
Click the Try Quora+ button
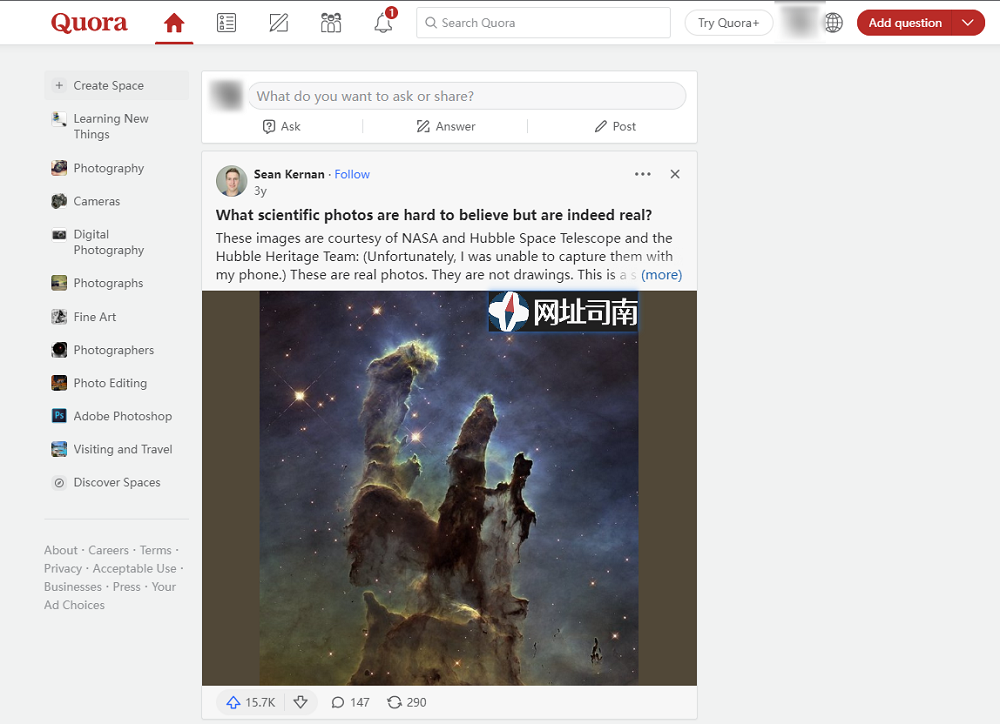(x=728, y=23)
